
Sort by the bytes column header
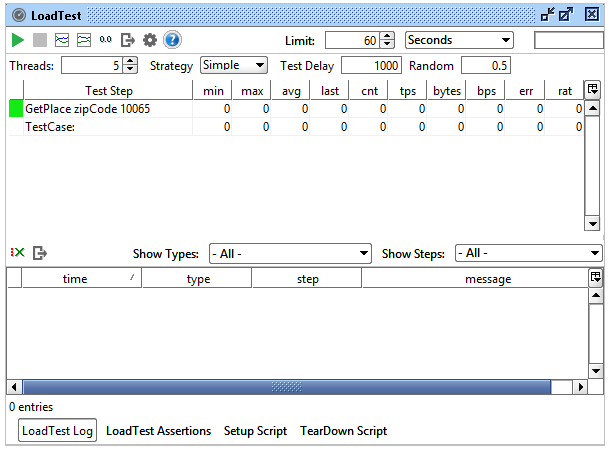point(447,90)
